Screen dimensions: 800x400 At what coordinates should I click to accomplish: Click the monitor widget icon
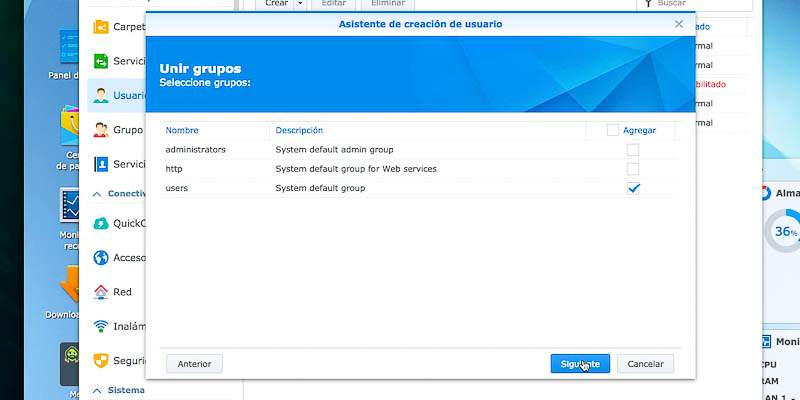765,341
